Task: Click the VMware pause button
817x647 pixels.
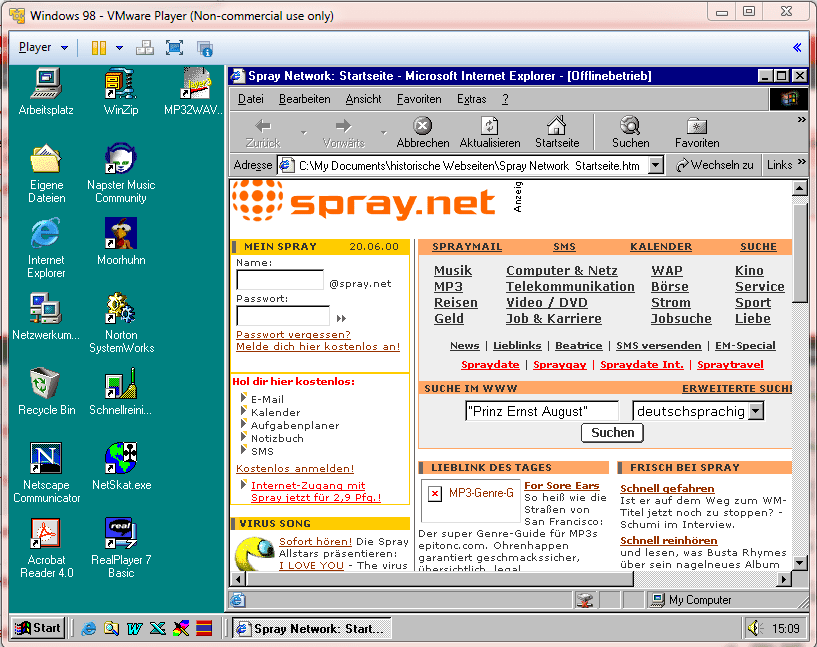Action: [98, 48]
